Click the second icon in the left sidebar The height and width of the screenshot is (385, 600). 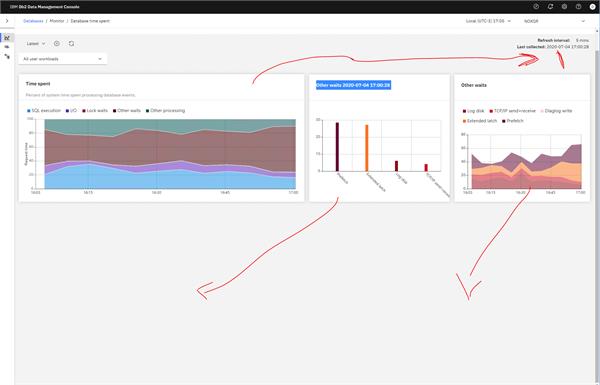7,47
